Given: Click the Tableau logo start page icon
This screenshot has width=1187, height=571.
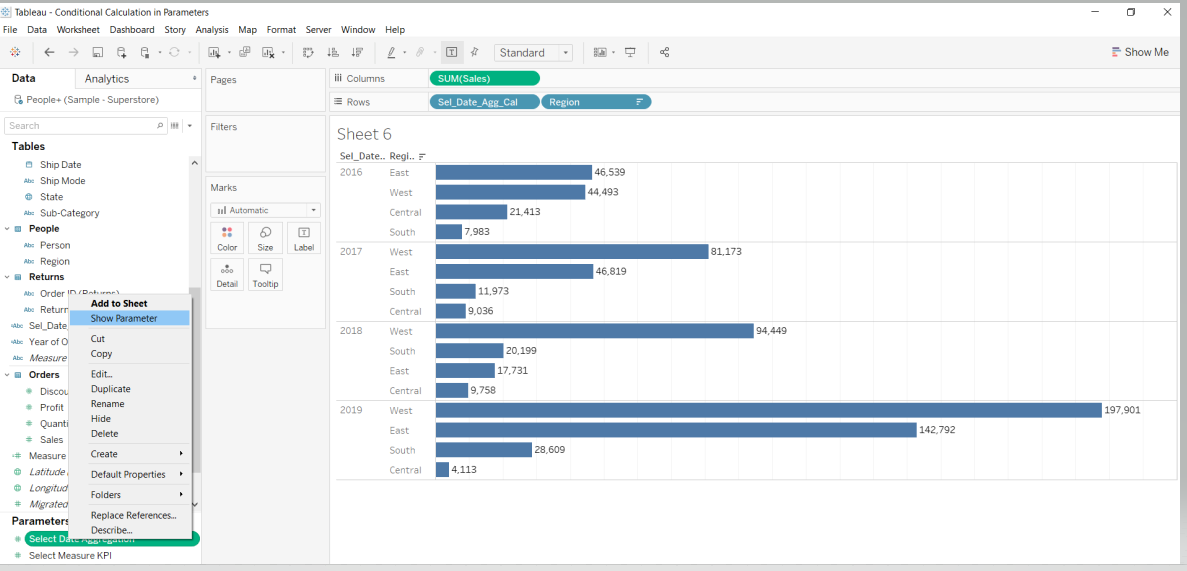Looking at the screenshot, I should (x=15, y=52).
